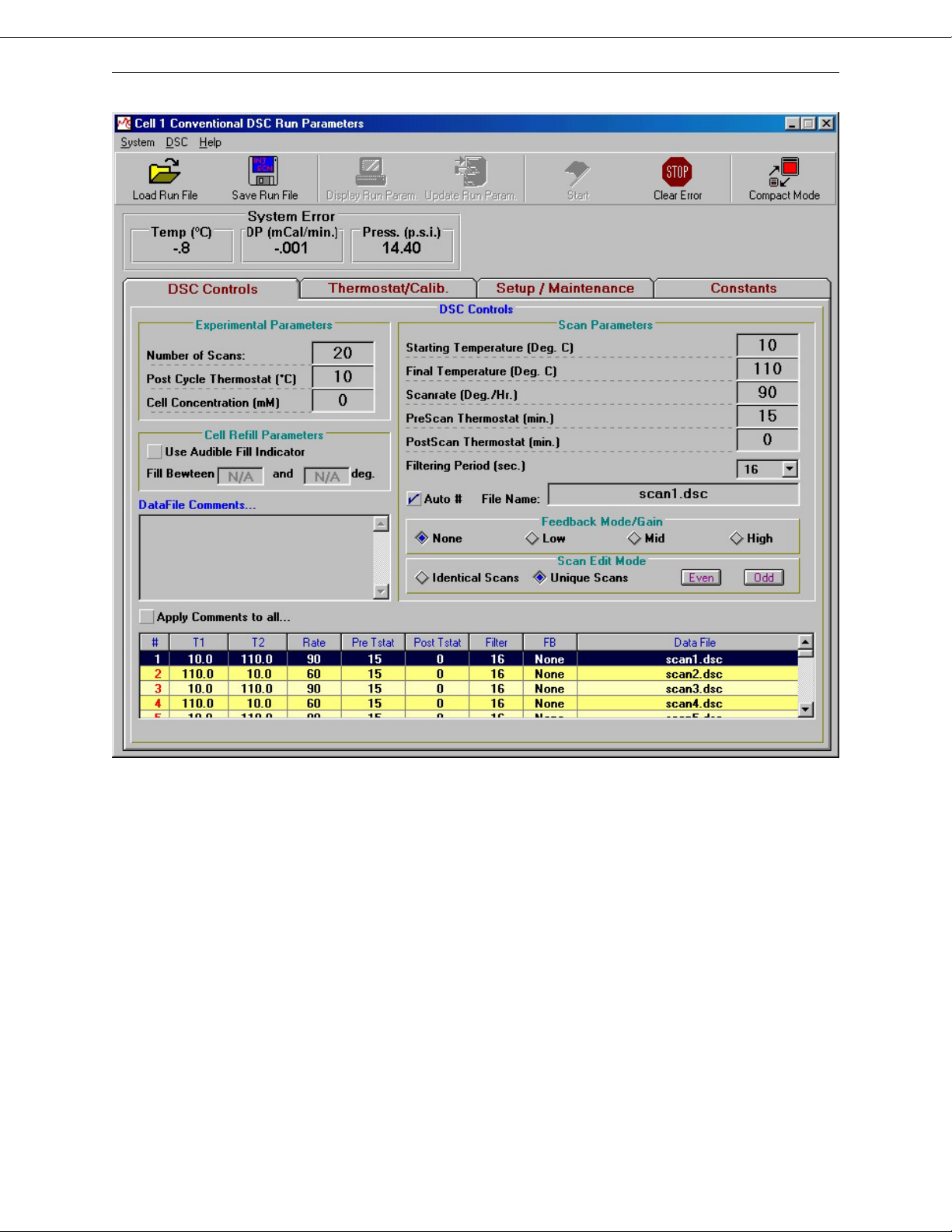Click the PreScan Thermostat field
Viewport: 952px width, 1232px height.
pyautogui.click(x=767, y=417)
